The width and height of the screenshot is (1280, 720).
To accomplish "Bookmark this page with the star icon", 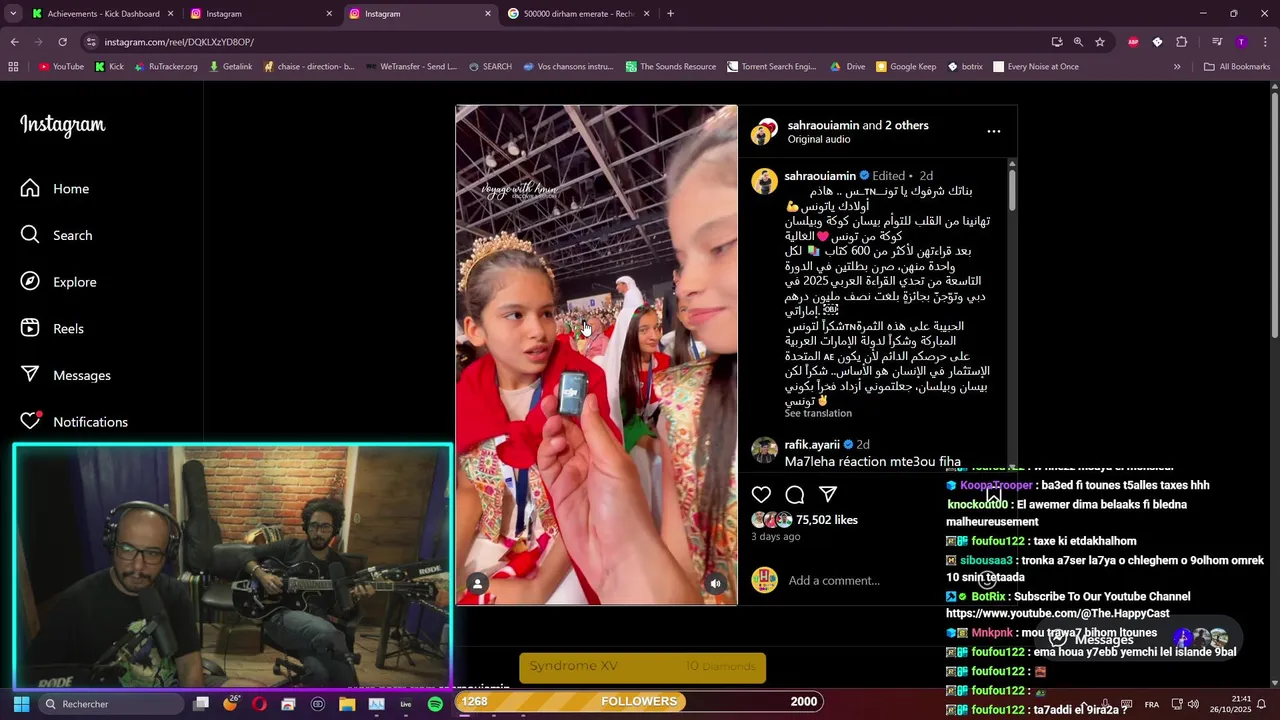I will click(x=1100, y=42).
